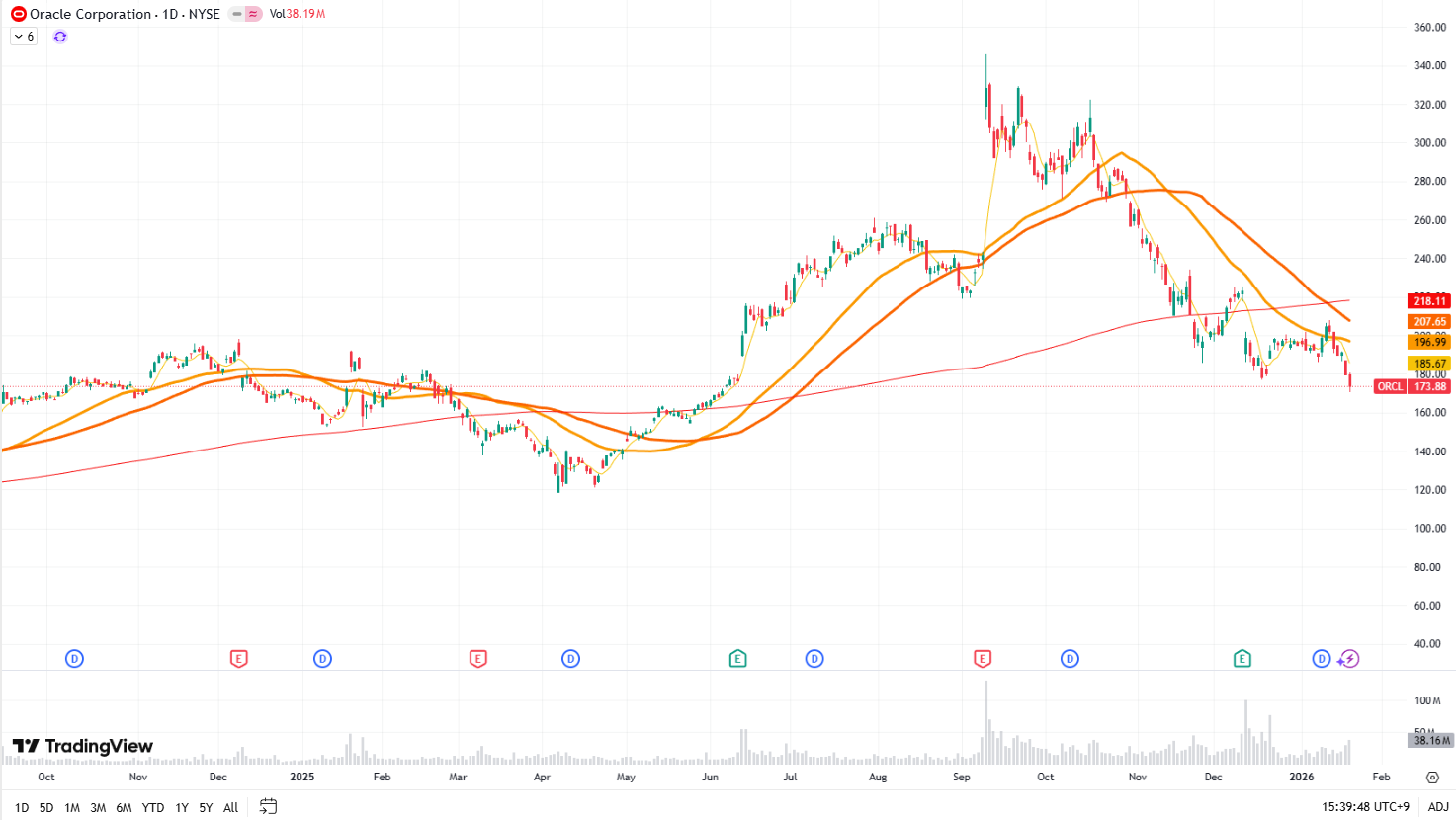
Task: Click the 100M volume axis value
Action: tap(1428, 700)
